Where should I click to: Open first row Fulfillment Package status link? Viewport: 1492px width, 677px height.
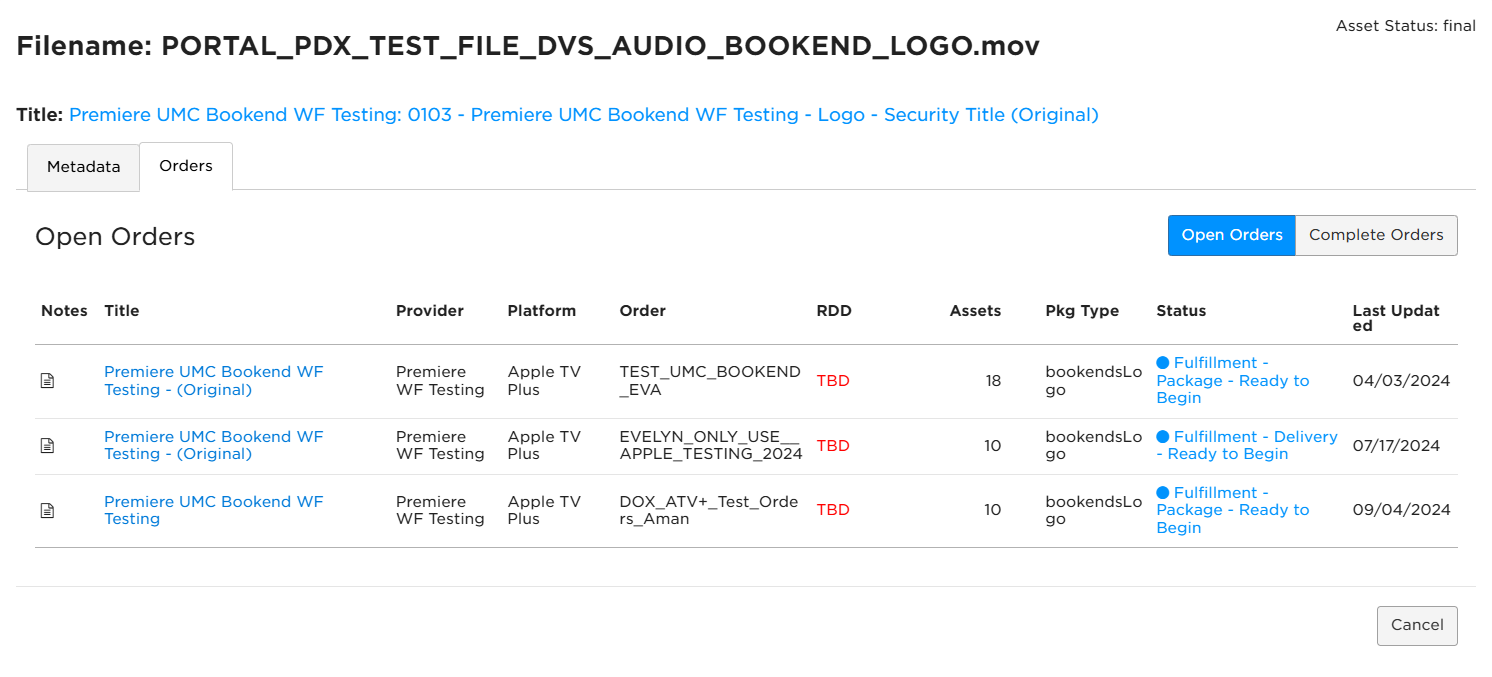pyautogui.click(x=1233, y=381)
